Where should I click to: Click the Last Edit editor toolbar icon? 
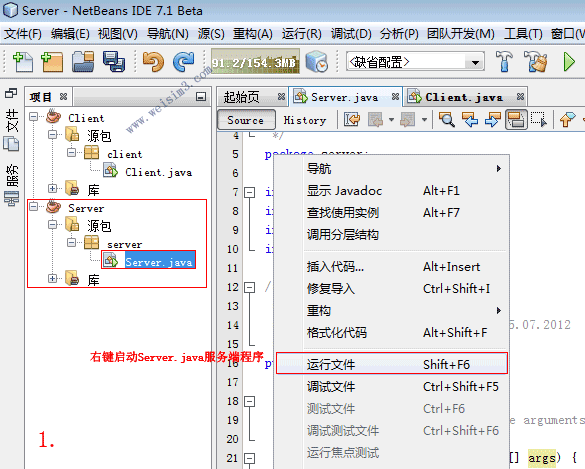(x=352, y=120)
